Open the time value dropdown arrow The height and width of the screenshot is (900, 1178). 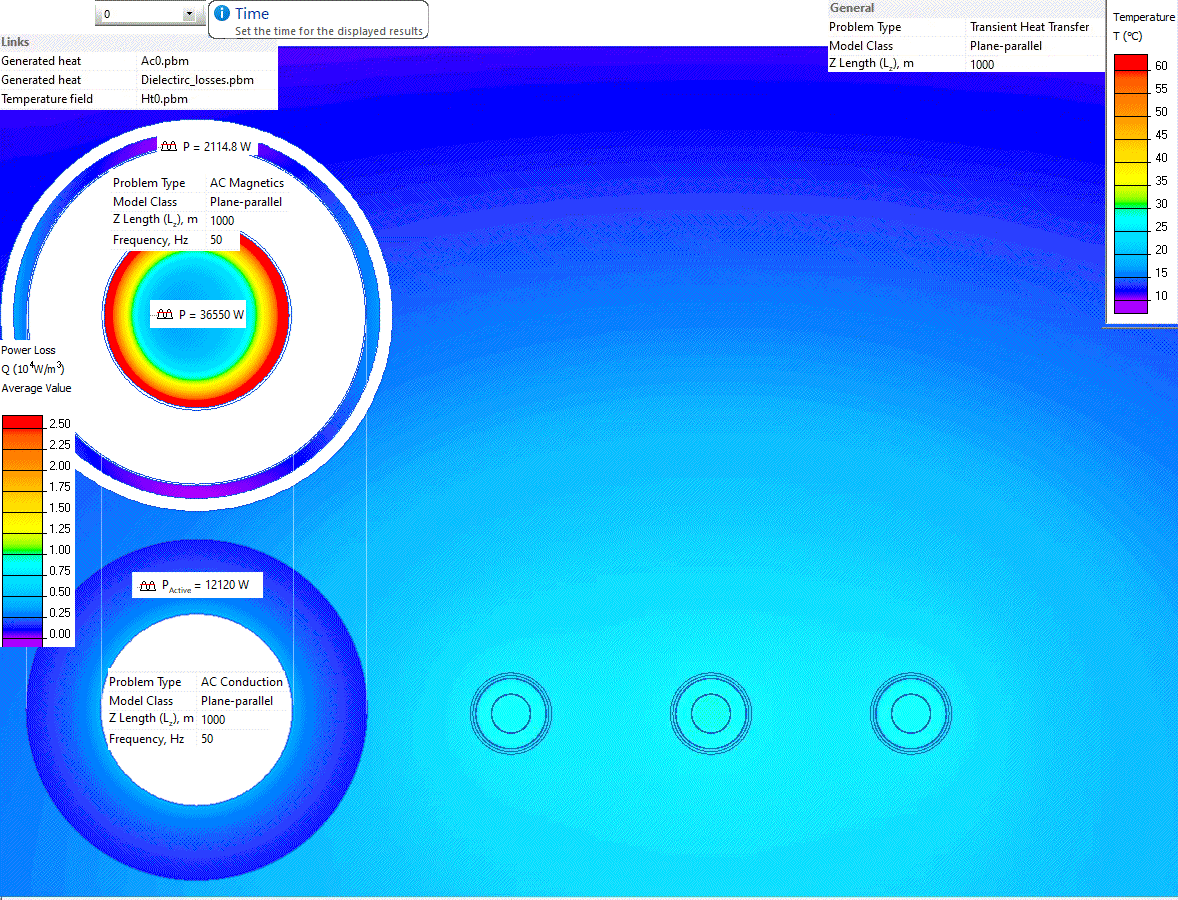[189, 14]
